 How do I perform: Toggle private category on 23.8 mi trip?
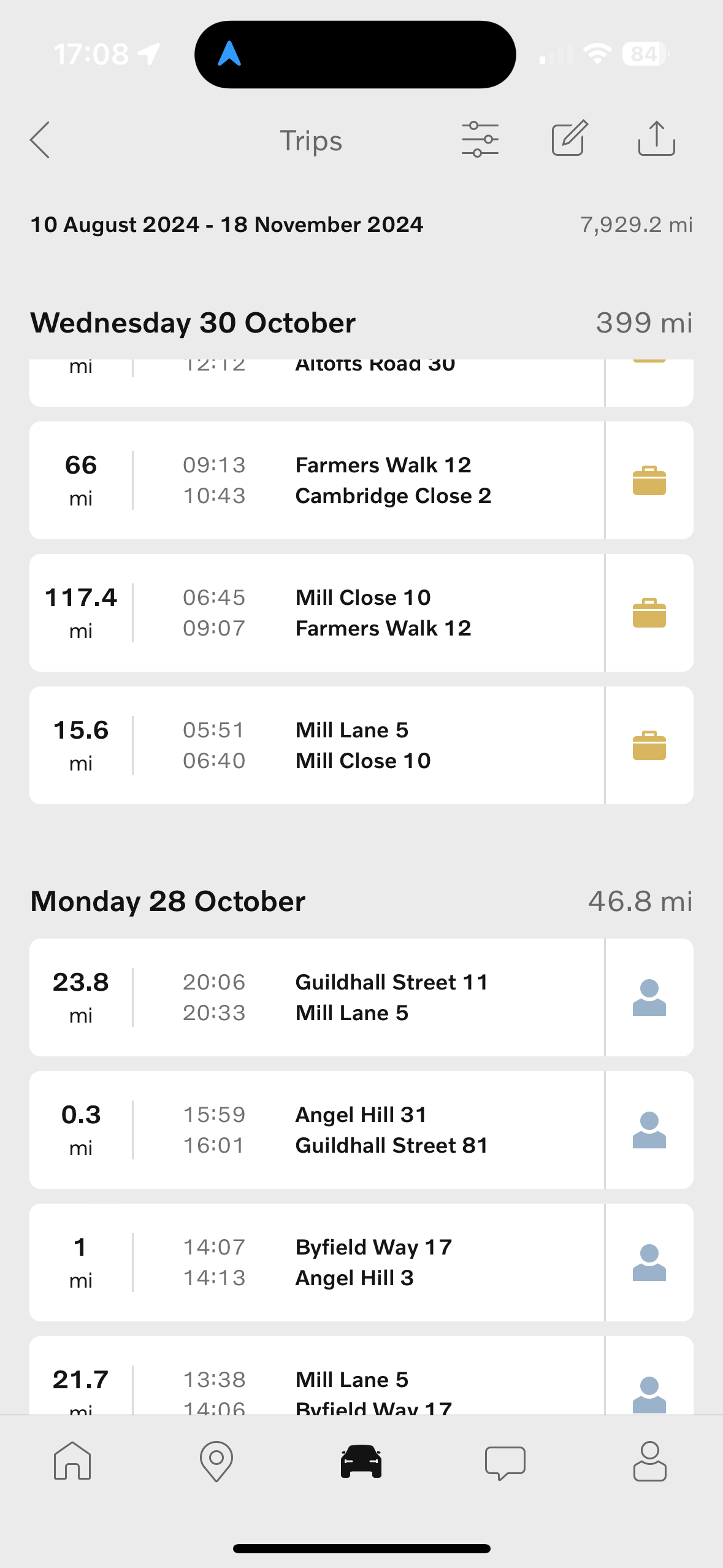point(649,997)
